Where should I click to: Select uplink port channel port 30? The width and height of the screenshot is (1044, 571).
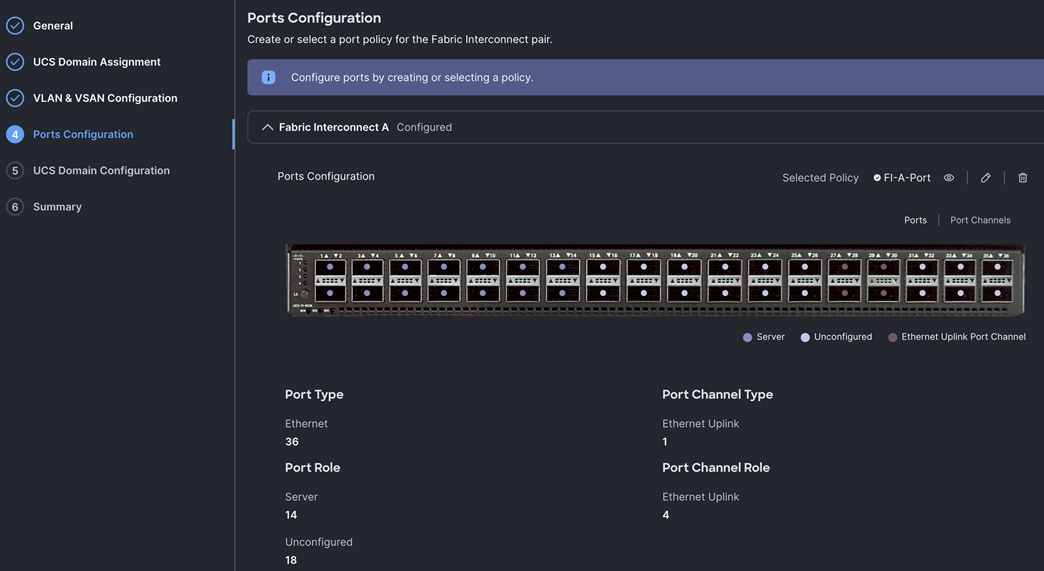[x=884, y=293]
